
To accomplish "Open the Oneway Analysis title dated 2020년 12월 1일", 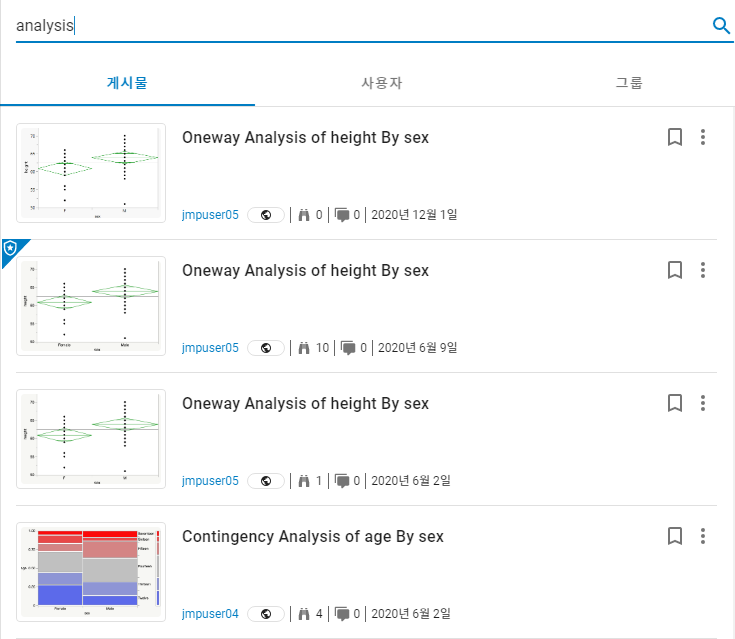I will (305, 137).
